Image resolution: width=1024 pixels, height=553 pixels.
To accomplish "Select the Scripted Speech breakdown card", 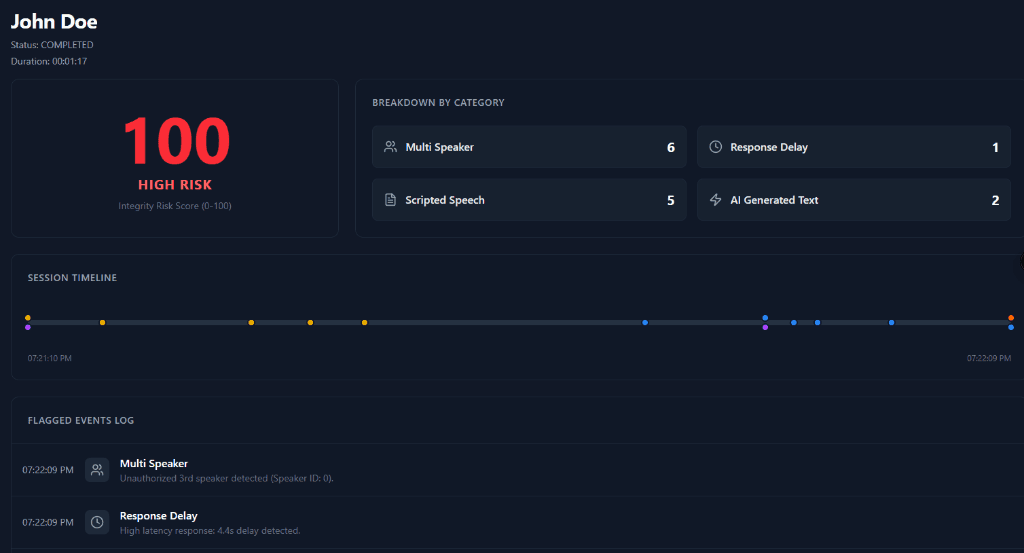I will [529, 200].
